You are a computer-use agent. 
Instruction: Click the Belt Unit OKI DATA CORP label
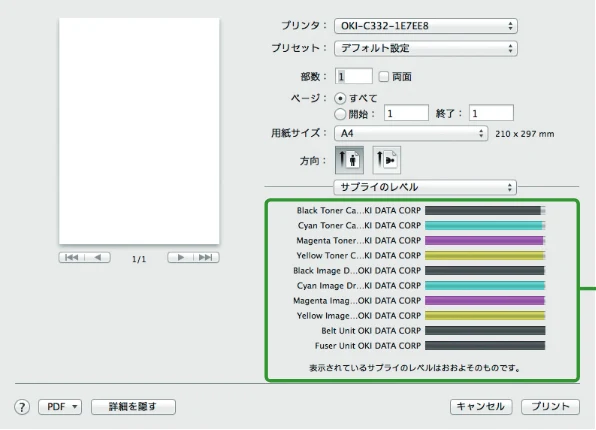coord(371,331)
